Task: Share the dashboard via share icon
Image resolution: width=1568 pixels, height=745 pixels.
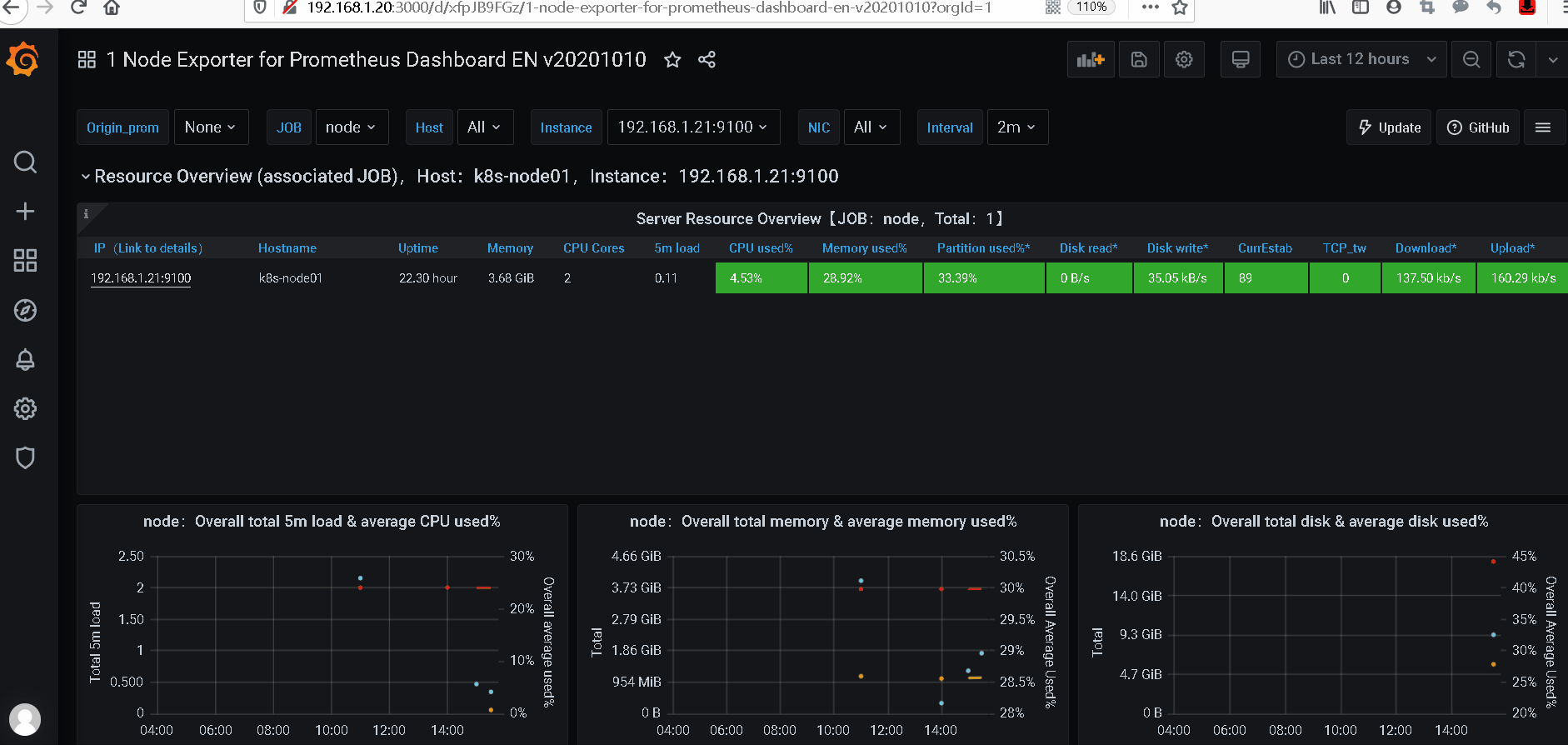Action: click(707, 59)
